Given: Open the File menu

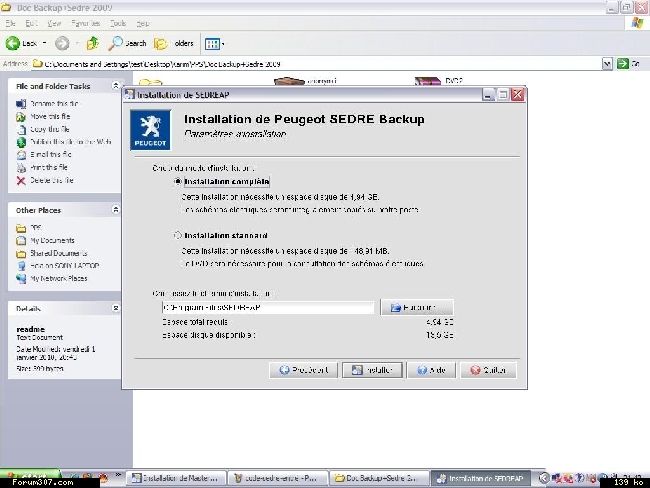Looking at the screenshot, I should (x=10, y=24).
